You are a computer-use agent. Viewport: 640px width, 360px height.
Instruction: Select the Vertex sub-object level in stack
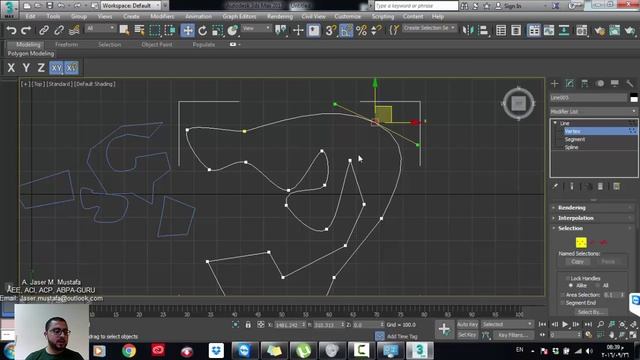(600, 131)
